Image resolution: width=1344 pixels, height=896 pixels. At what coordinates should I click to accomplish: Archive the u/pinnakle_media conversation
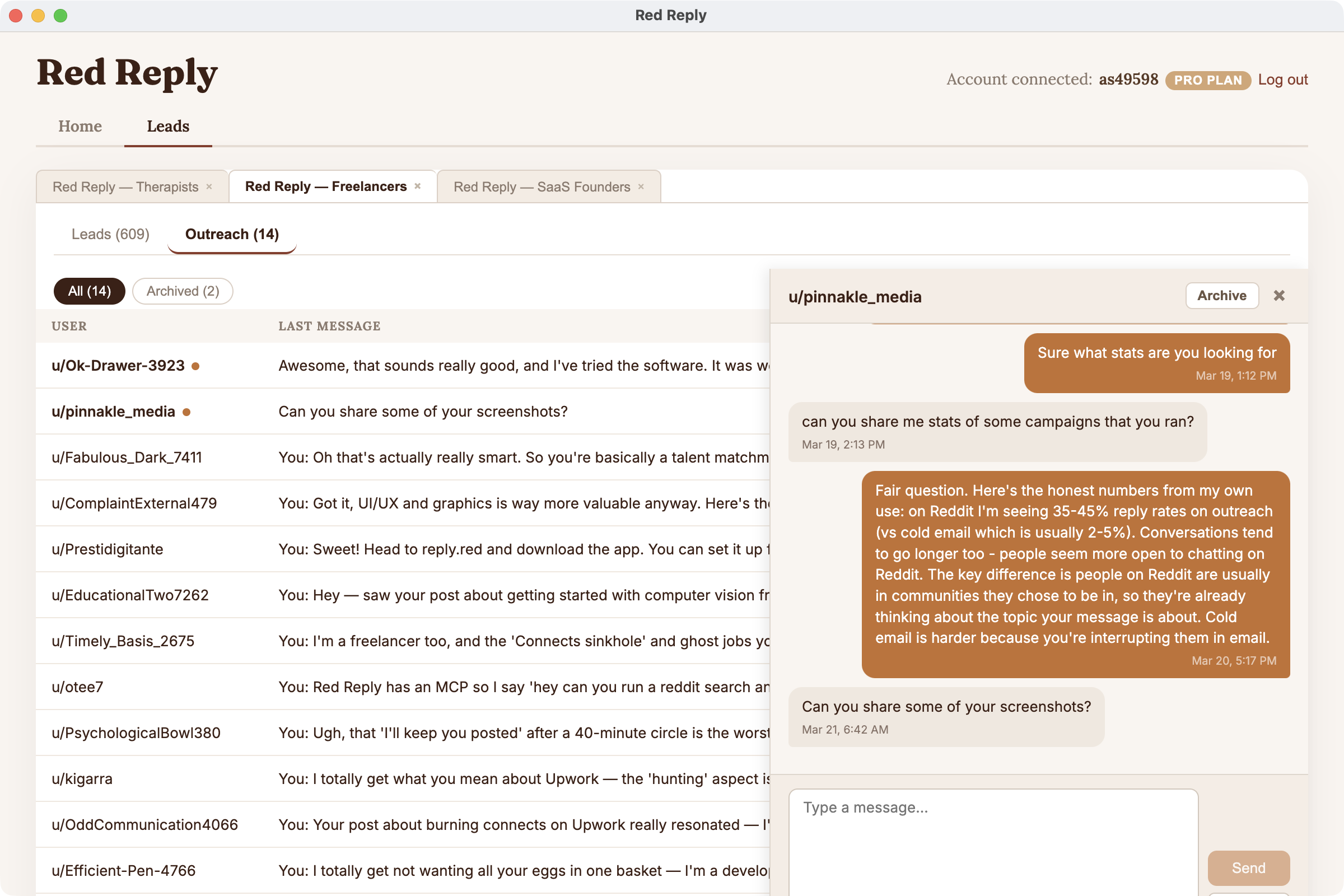[1222, 296]
